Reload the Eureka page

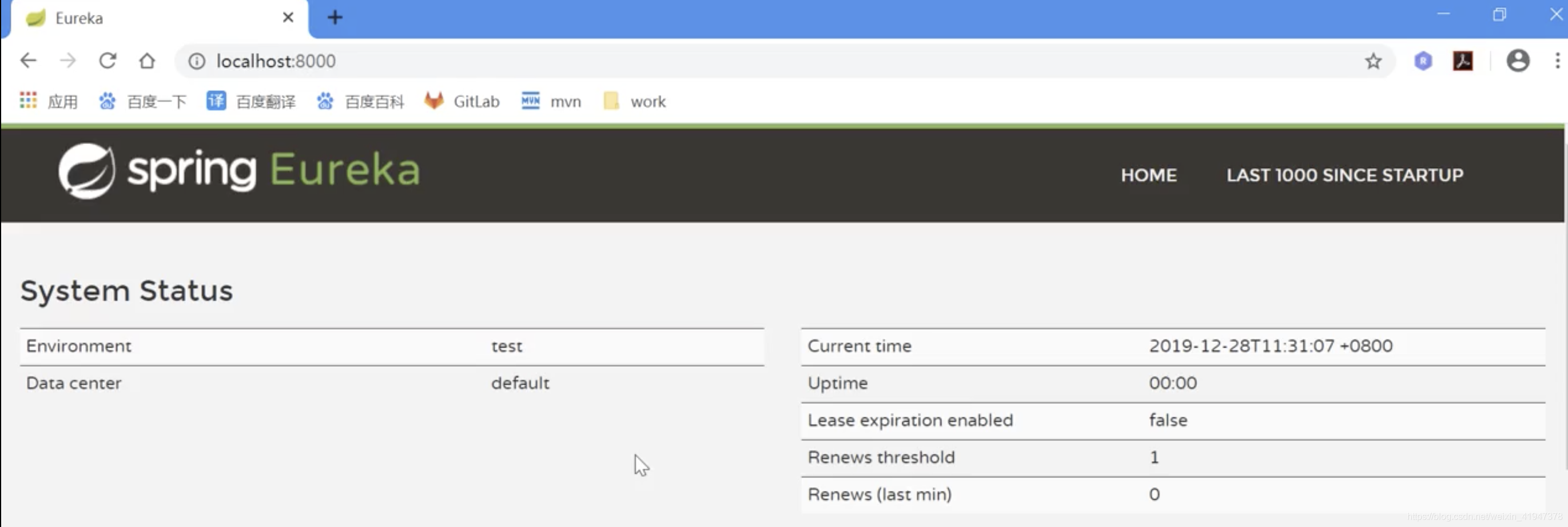(x=108, y=61)
